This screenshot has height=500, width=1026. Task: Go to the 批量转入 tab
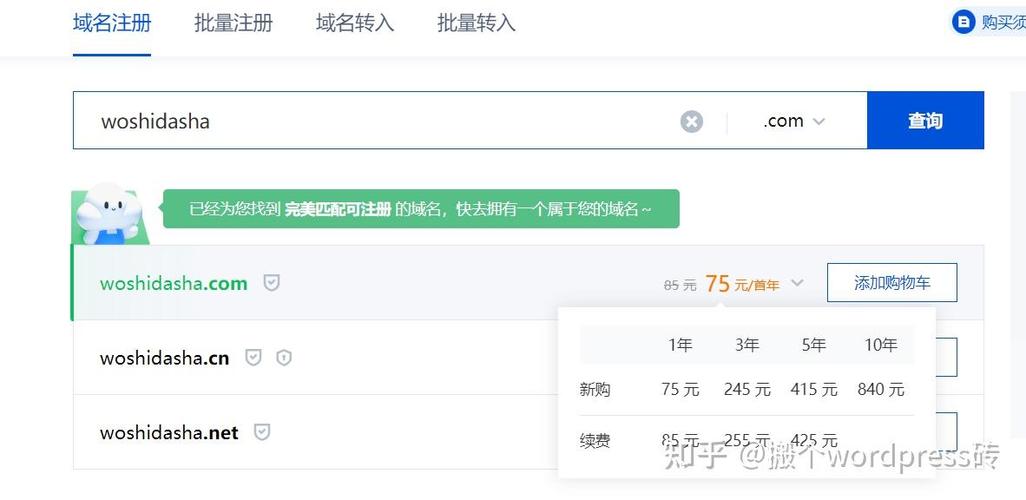click(x=476, y=23)
